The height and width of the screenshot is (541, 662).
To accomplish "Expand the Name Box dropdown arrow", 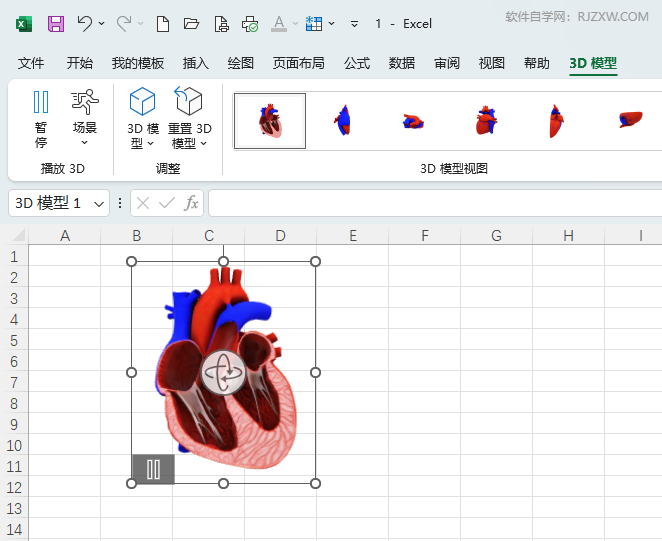I will (99, 203).
